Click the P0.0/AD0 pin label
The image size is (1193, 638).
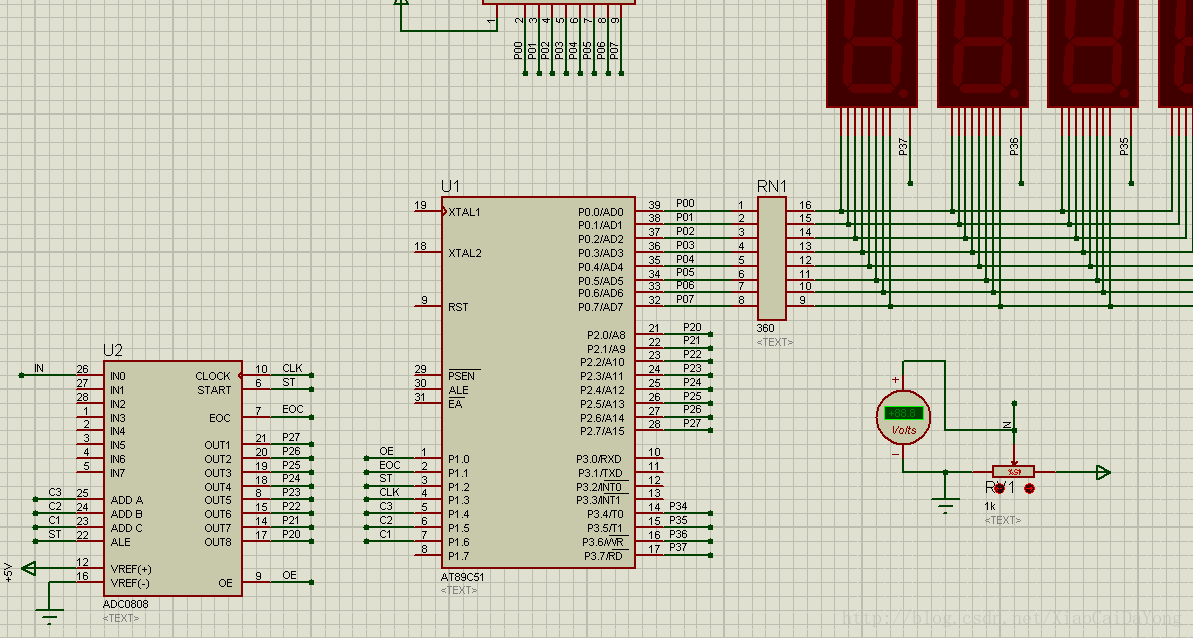coord(600,212)
